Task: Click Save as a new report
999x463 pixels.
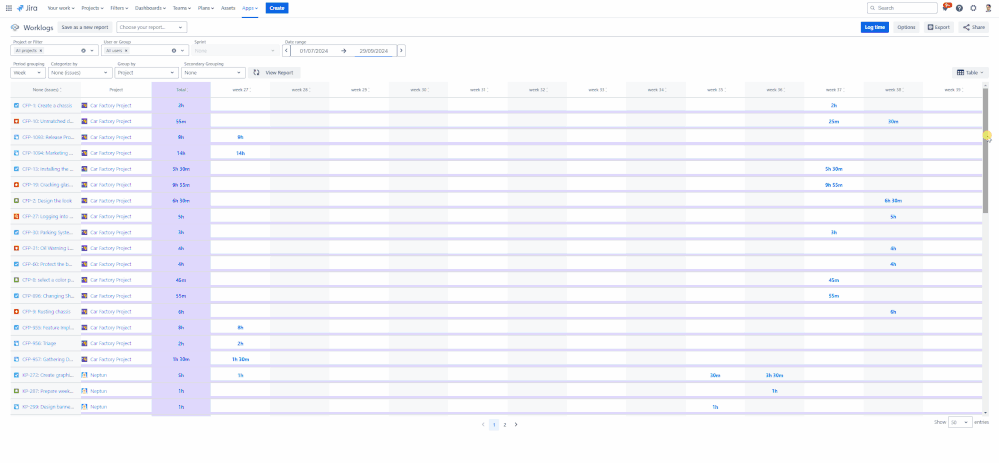Action: 85,27
